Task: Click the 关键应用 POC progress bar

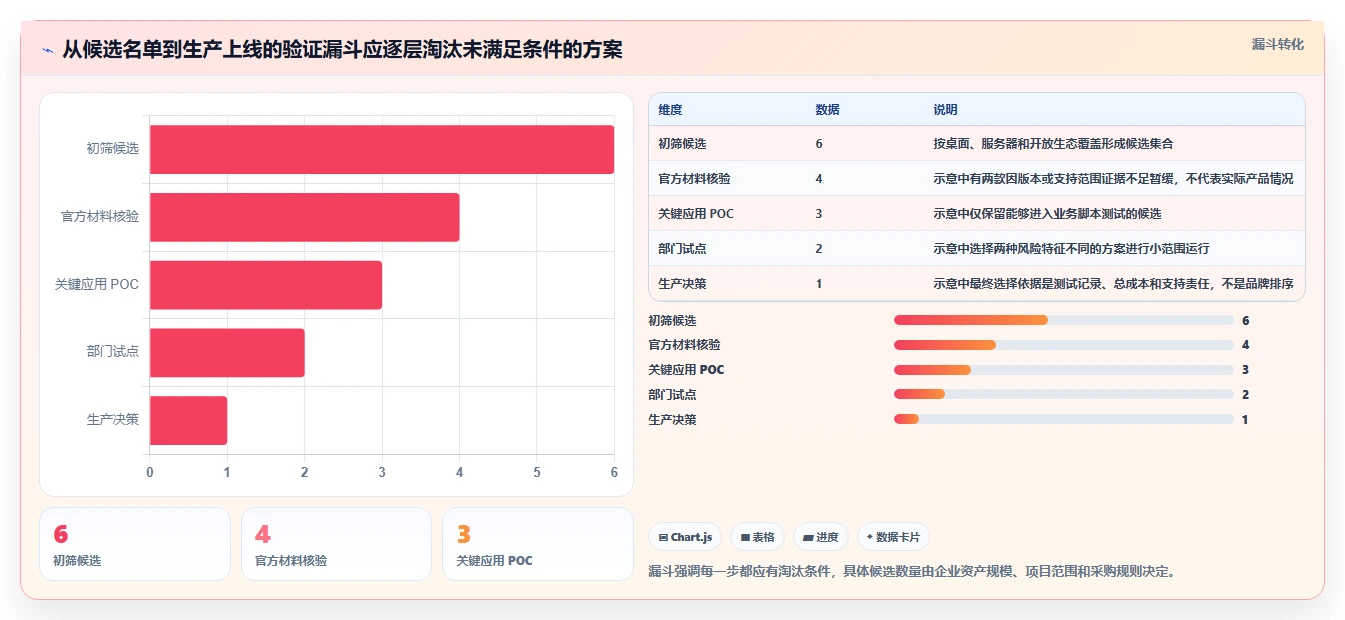Action: tap(1064, 370)
